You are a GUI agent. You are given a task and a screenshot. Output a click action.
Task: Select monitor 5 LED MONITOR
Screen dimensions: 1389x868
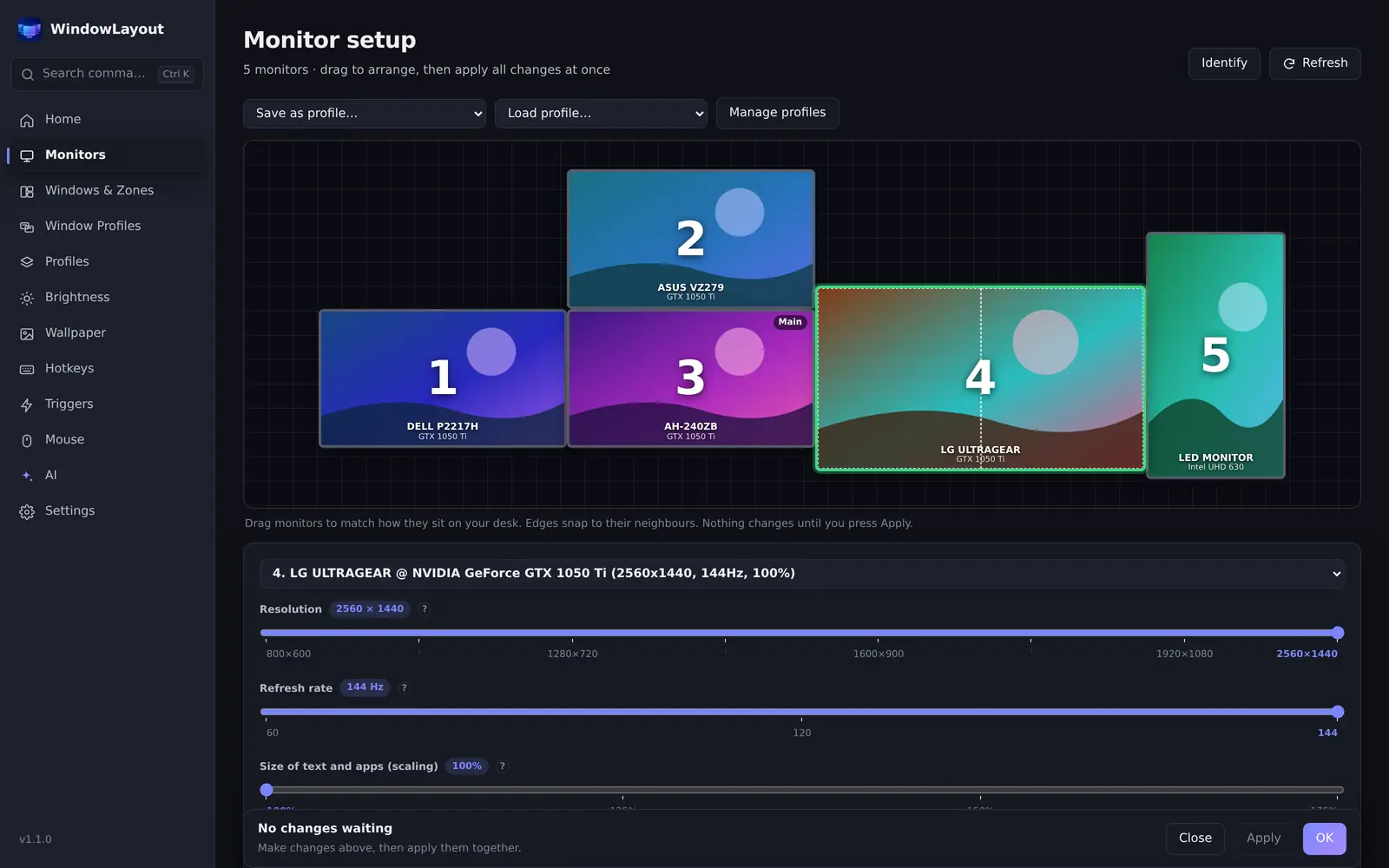tap(1215, 355)
